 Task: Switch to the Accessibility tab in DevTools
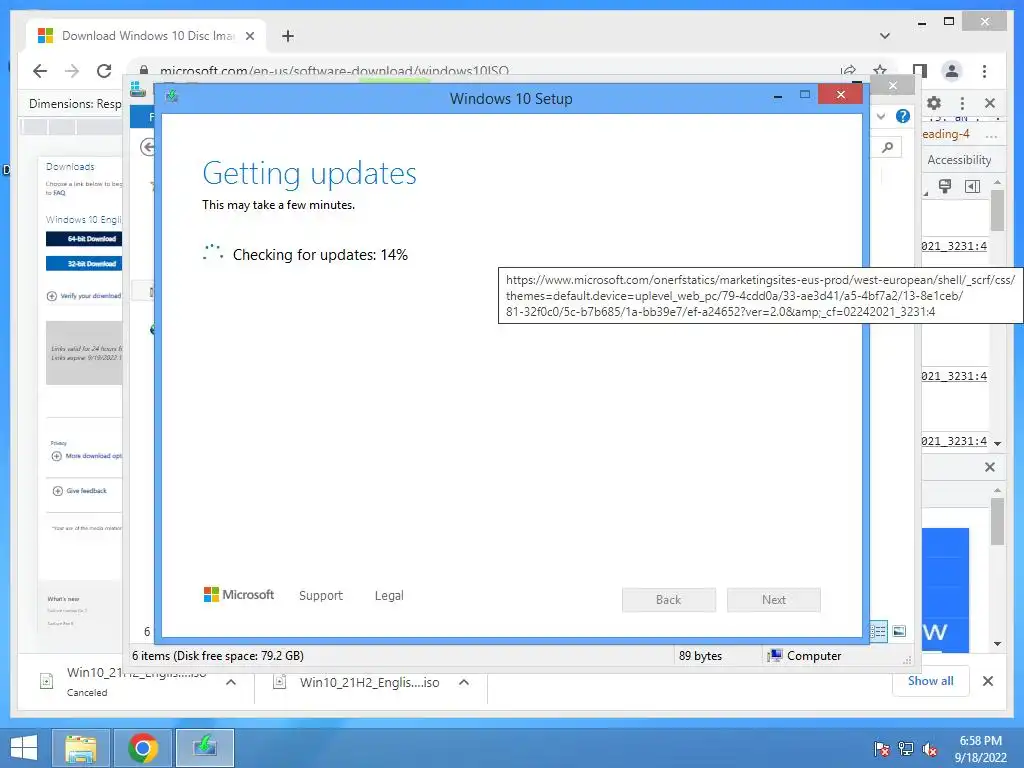coord(959,160)
